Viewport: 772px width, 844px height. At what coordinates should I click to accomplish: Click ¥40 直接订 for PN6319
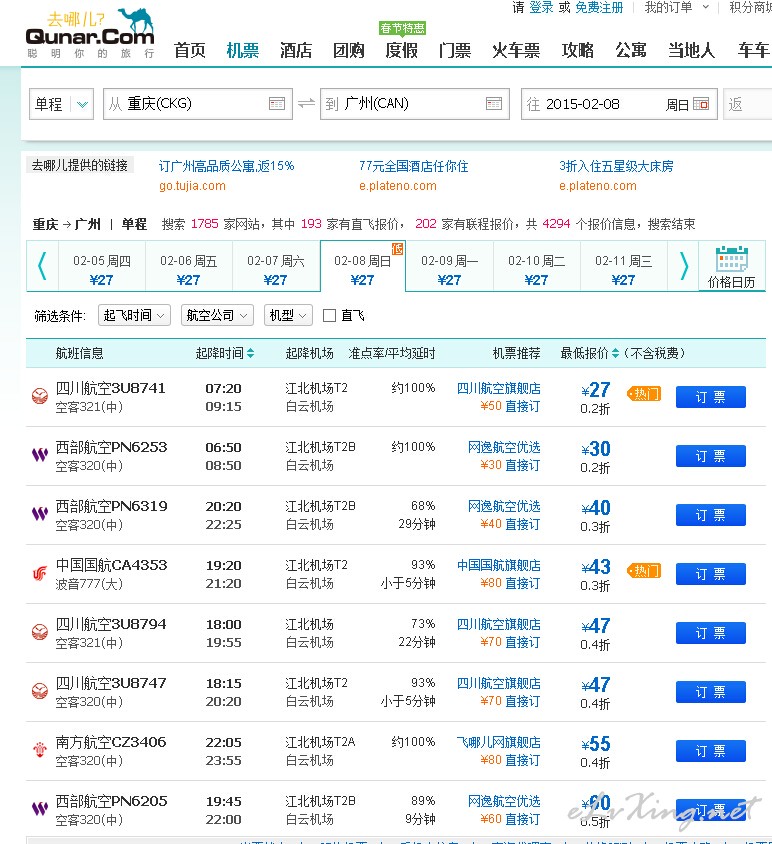point(510,524)
